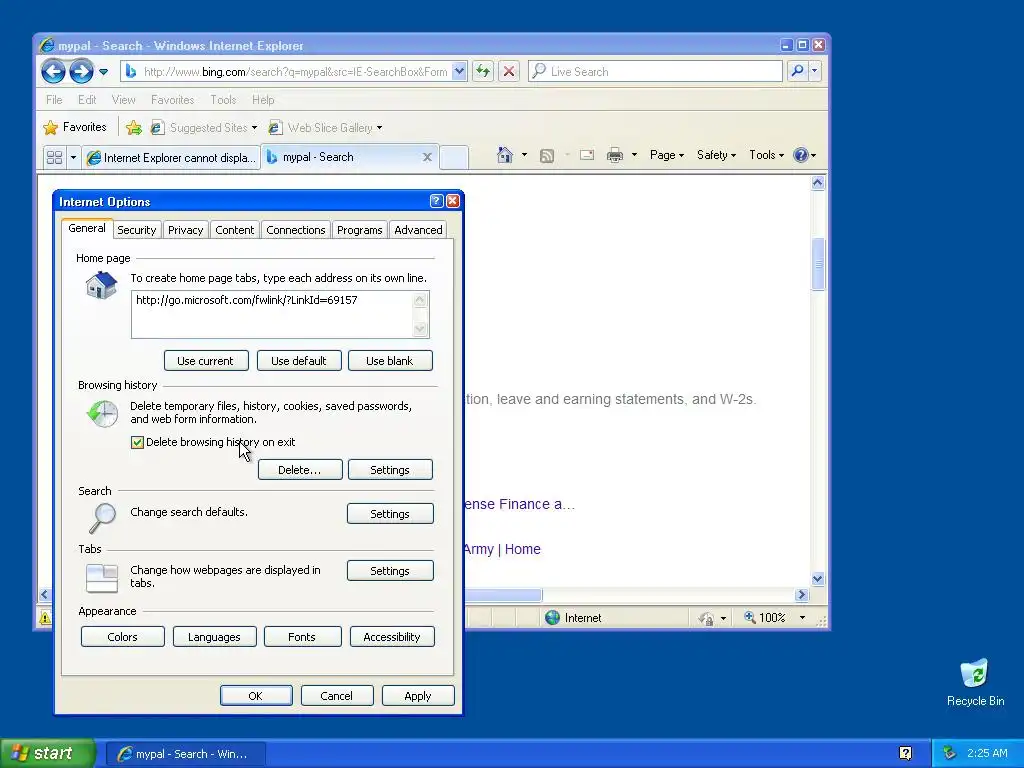Select the Connections tab
Screen dimensions: 1024x768
296,230
